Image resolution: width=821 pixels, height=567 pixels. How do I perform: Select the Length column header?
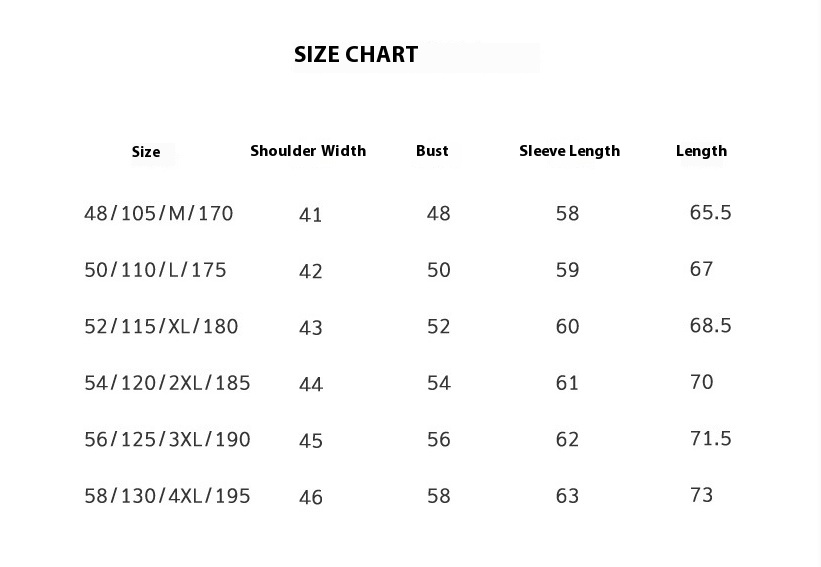click(x=701, y=151)
